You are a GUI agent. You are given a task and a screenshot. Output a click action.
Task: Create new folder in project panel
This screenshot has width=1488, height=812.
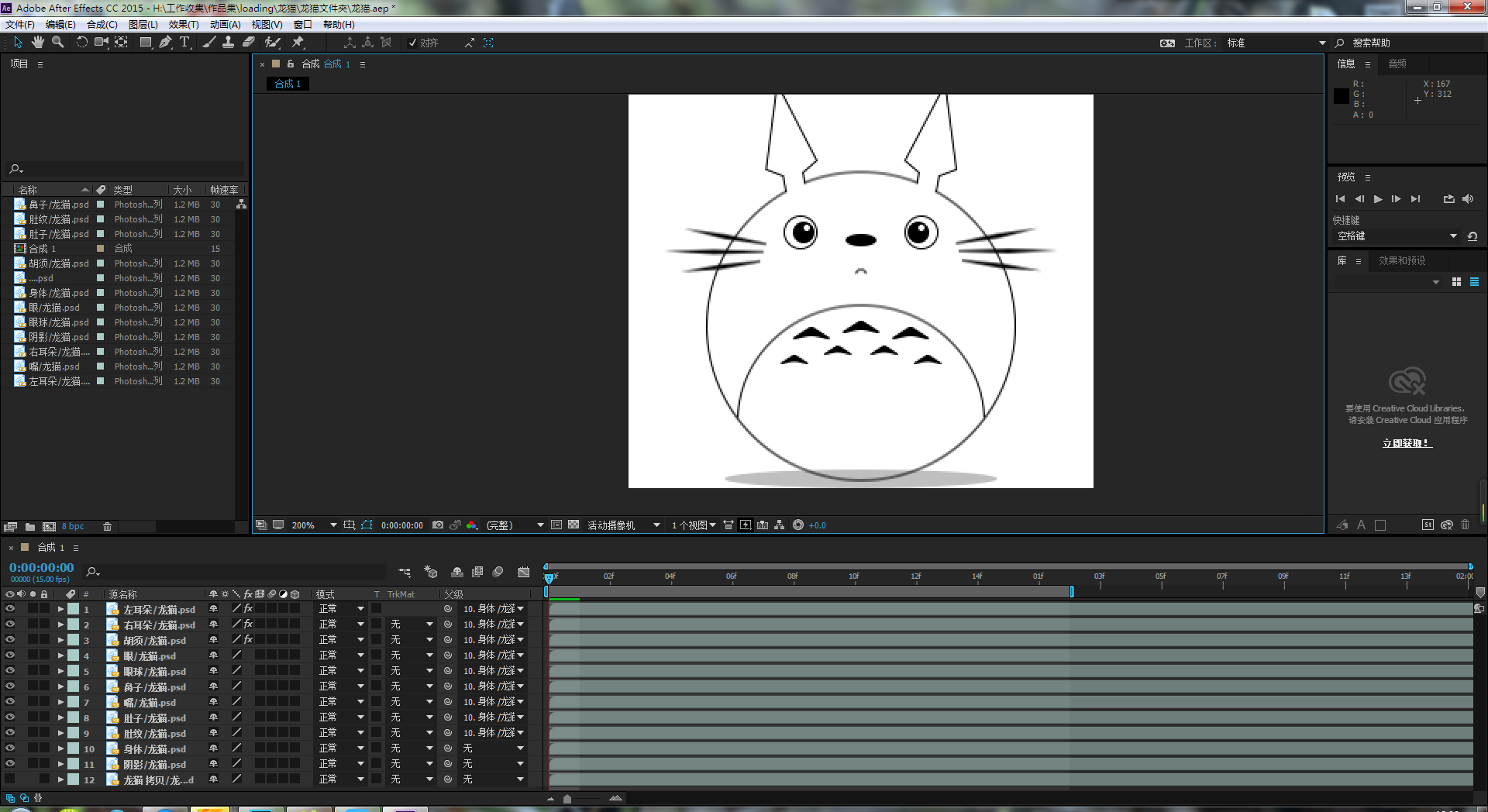point(30,527)
